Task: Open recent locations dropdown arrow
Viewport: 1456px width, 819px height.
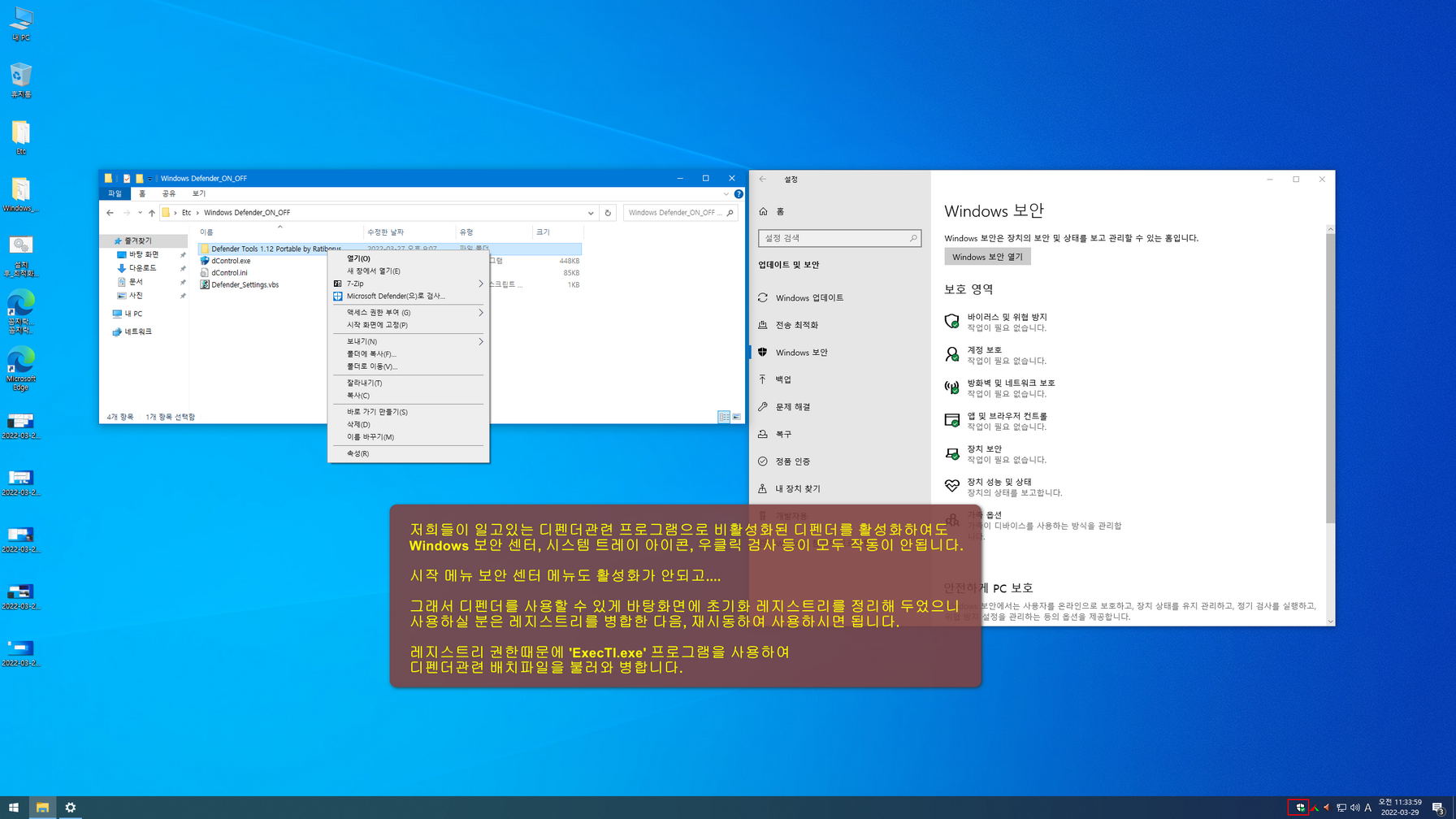Action: click(x=140, y=213)
